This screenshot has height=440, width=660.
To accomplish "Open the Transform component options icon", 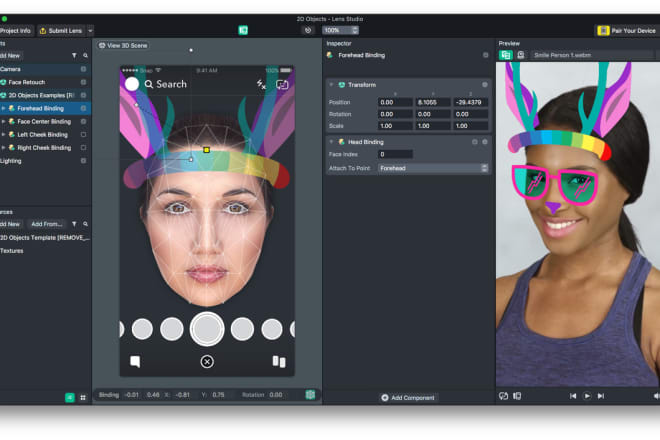I will tap(484, 85).
